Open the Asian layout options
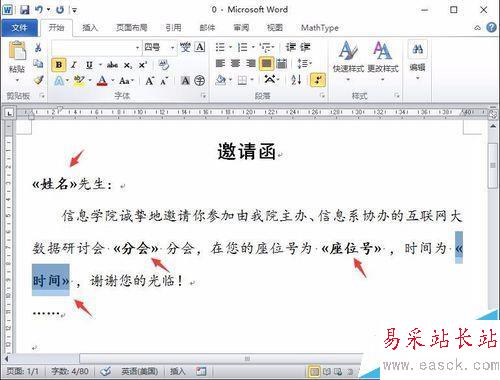The width and height of the screenshot is (500, 380). point(271,80)
